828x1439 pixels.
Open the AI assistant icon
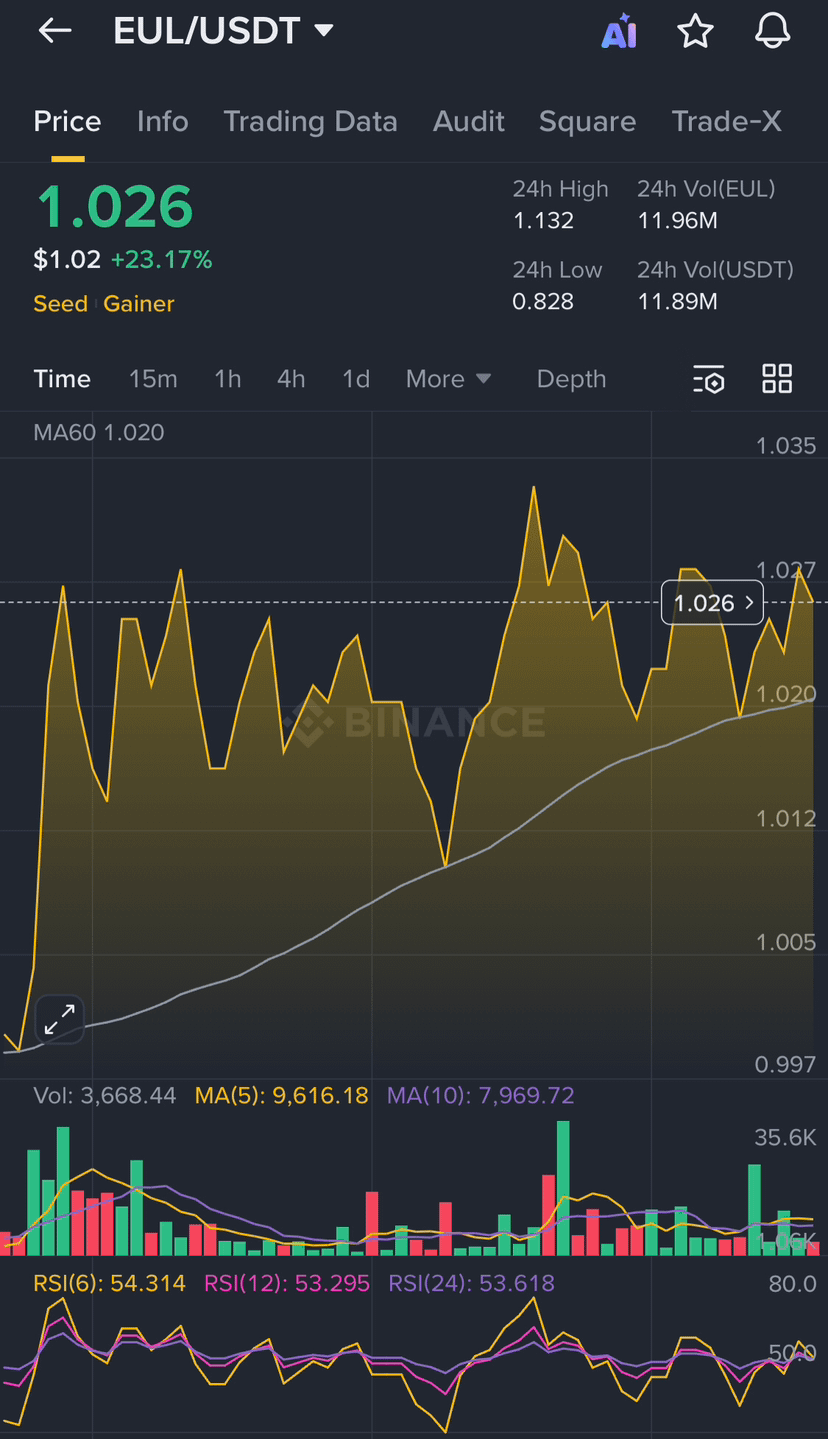pos(619,32)
